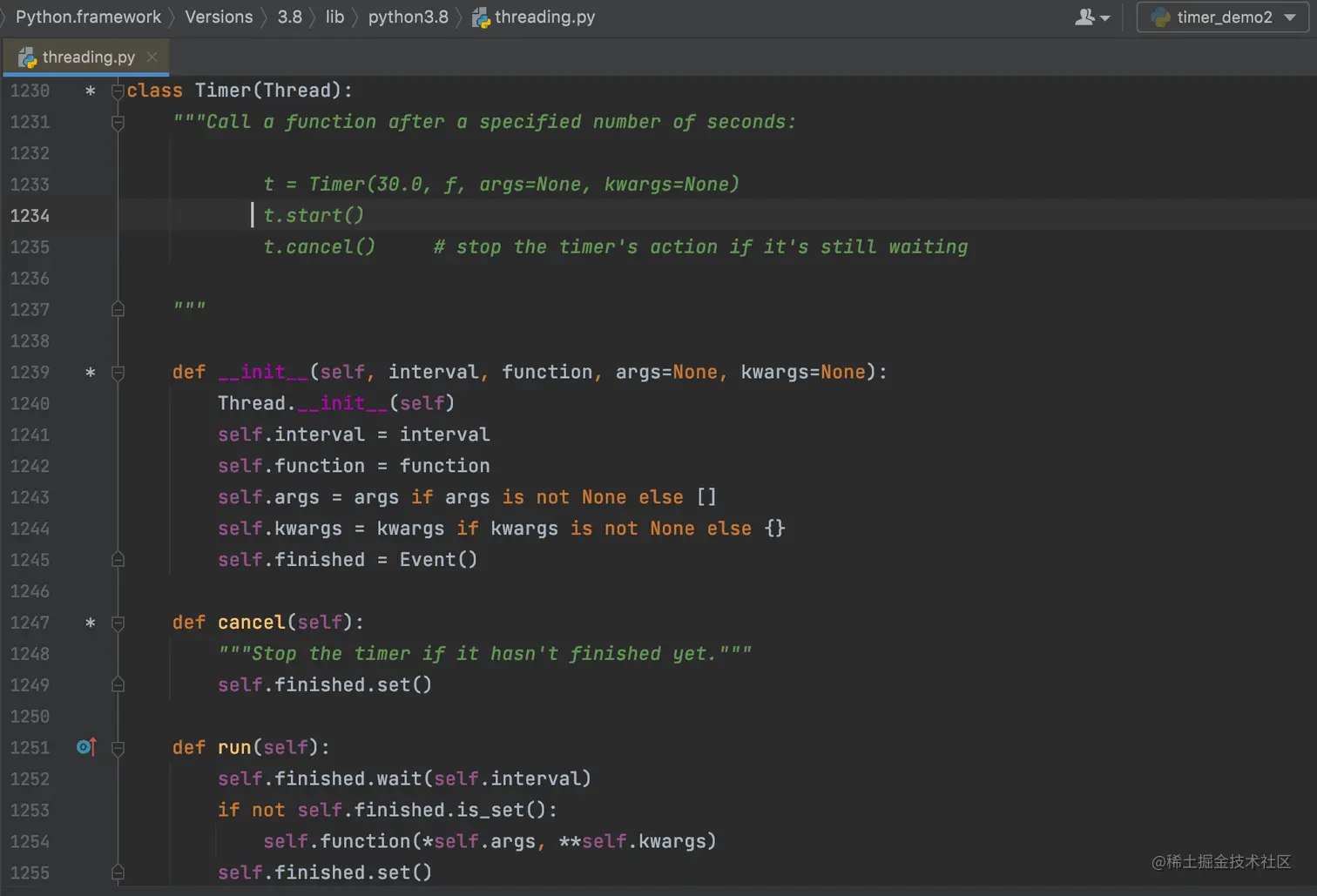Click 't.cancel()' in the docstring
Screen dimensions: 1317x896
click(320, 247)
